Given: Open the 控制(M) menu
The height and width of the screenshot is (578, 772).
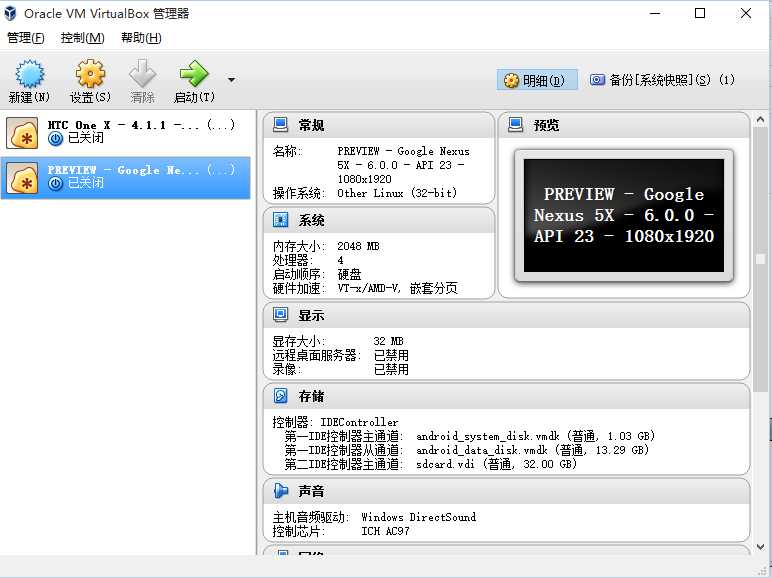Looking at the screenshot, I should [x=82, y=38].
